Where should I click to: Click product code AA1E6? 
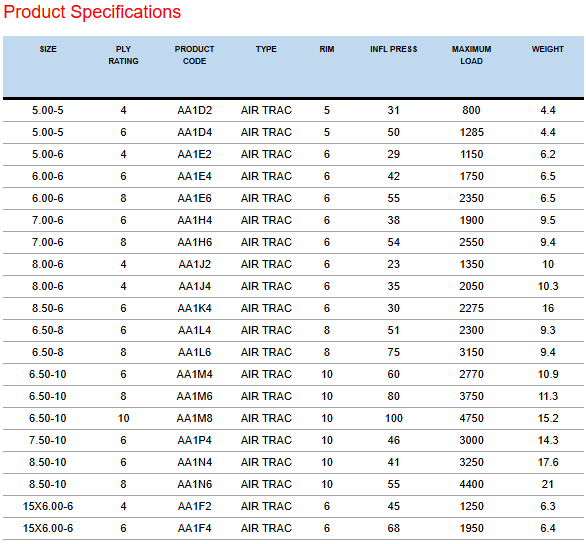(x=194, y=198)
